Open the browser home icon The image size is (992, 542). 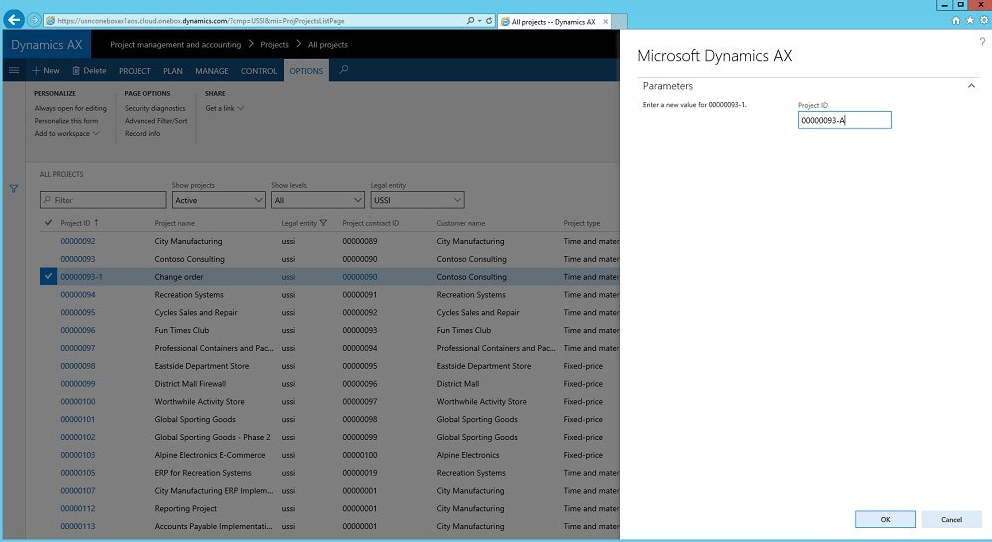point(957,20)
